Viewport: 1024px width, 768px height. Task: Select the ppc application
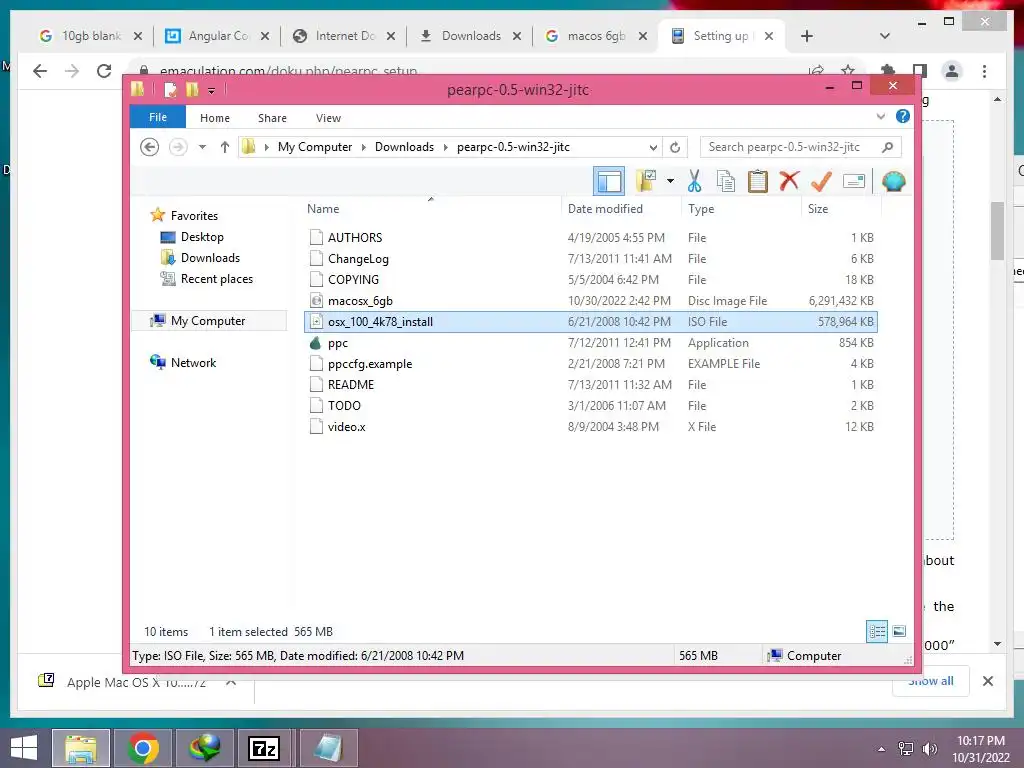pos(590,342)
